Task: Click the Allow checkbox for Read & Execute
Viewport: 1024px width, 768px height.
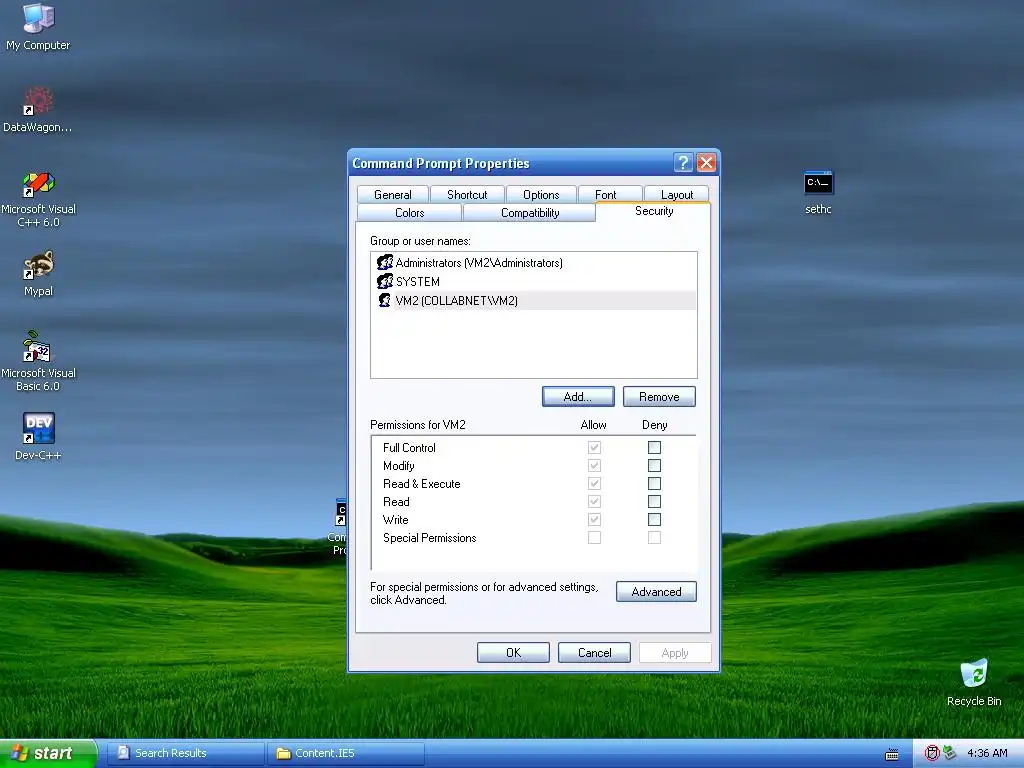Action: coord(594,483)
